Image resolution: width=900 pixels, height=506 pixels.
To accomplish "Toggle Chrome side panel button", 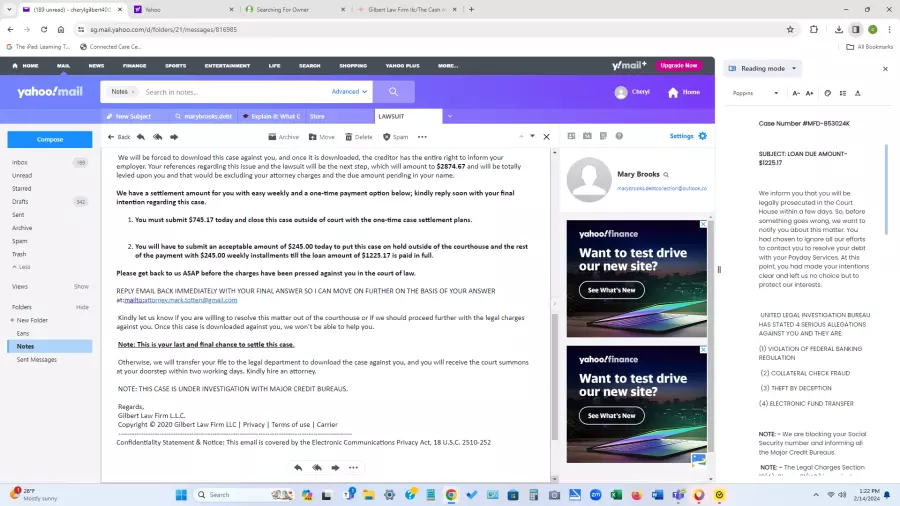I will 856,29.
